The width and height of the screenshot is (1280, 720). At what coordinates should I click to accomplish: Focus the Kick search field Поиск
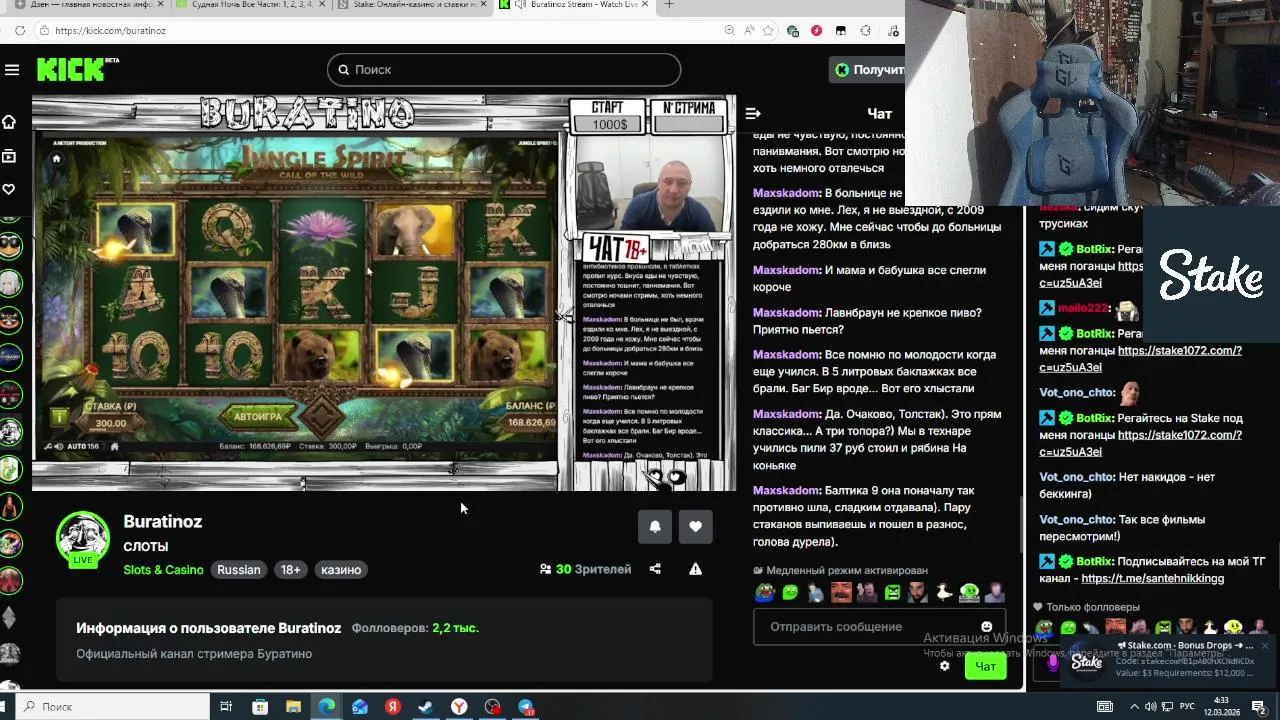pyautogui.click(x=504, y=70)
